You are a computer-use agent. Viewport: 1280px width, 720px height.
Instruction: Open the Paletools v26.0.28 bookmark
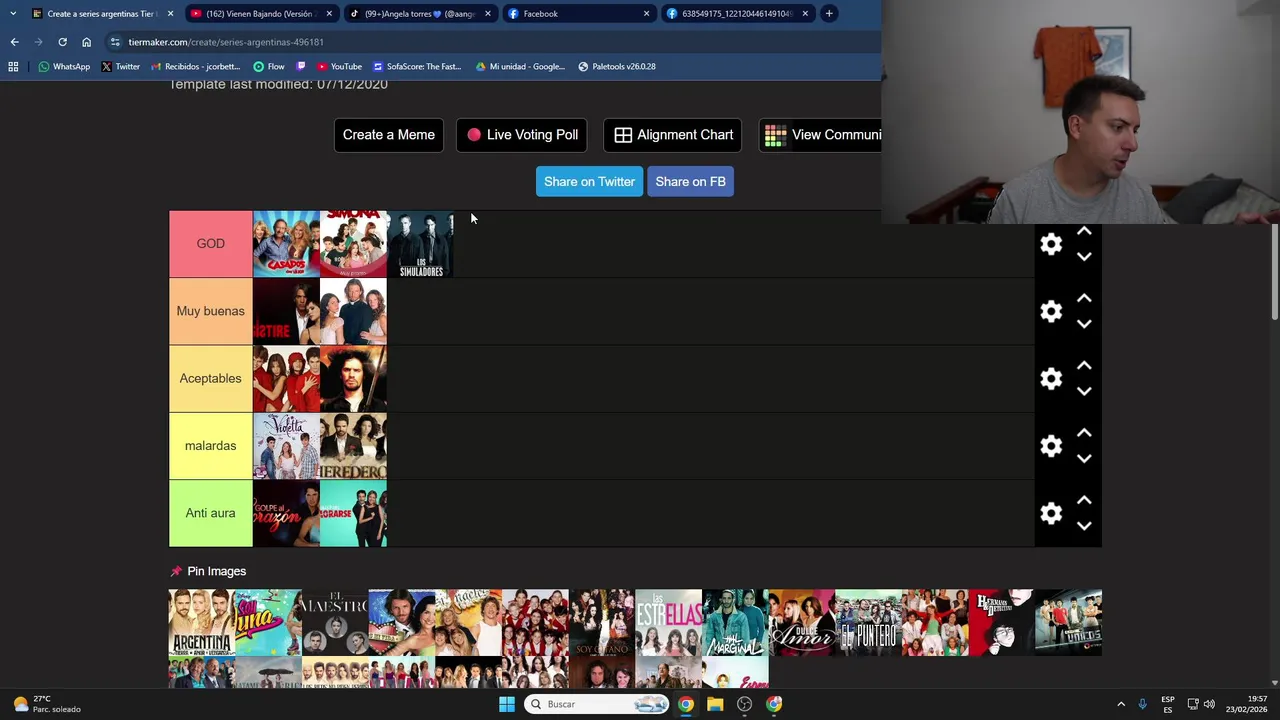tap(616, 67)
